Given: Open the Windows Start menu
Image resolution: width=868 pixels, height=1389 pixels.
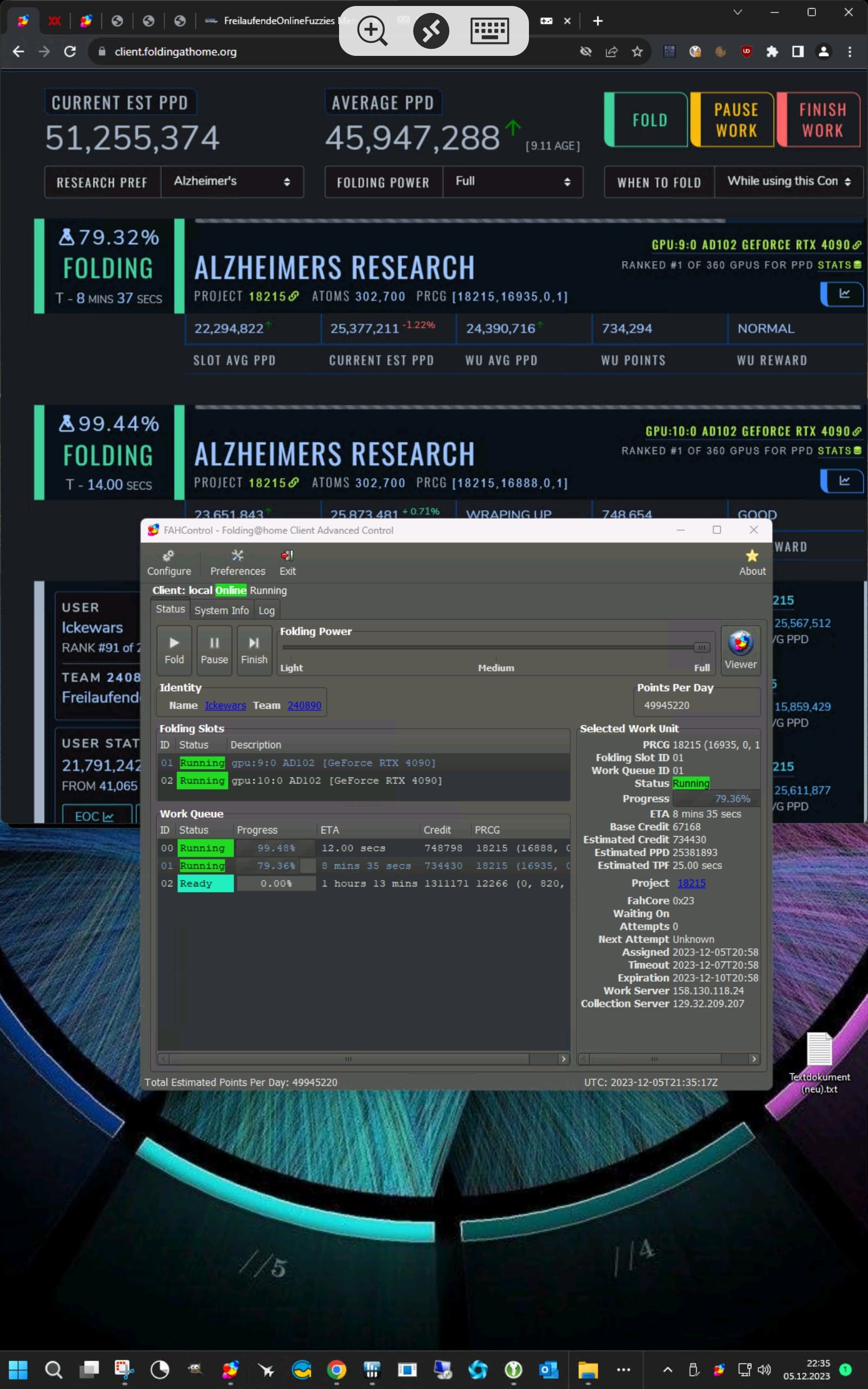Looking at the screenshot, I should pos(18,1370).
